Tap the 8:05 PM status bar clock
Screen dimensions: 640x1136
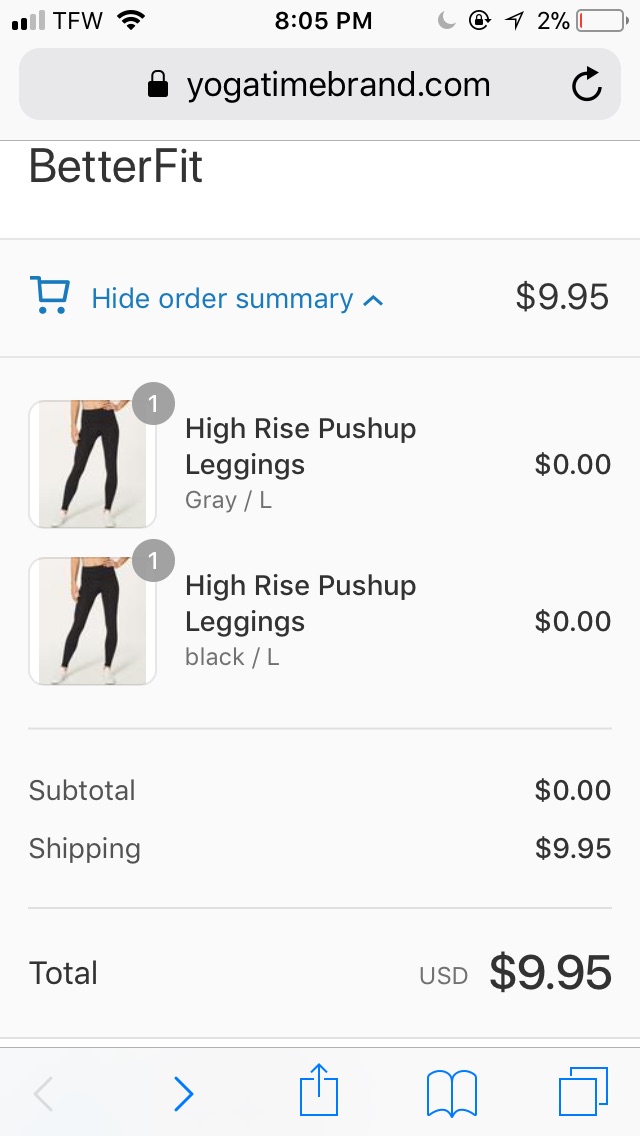click(323, 21)
